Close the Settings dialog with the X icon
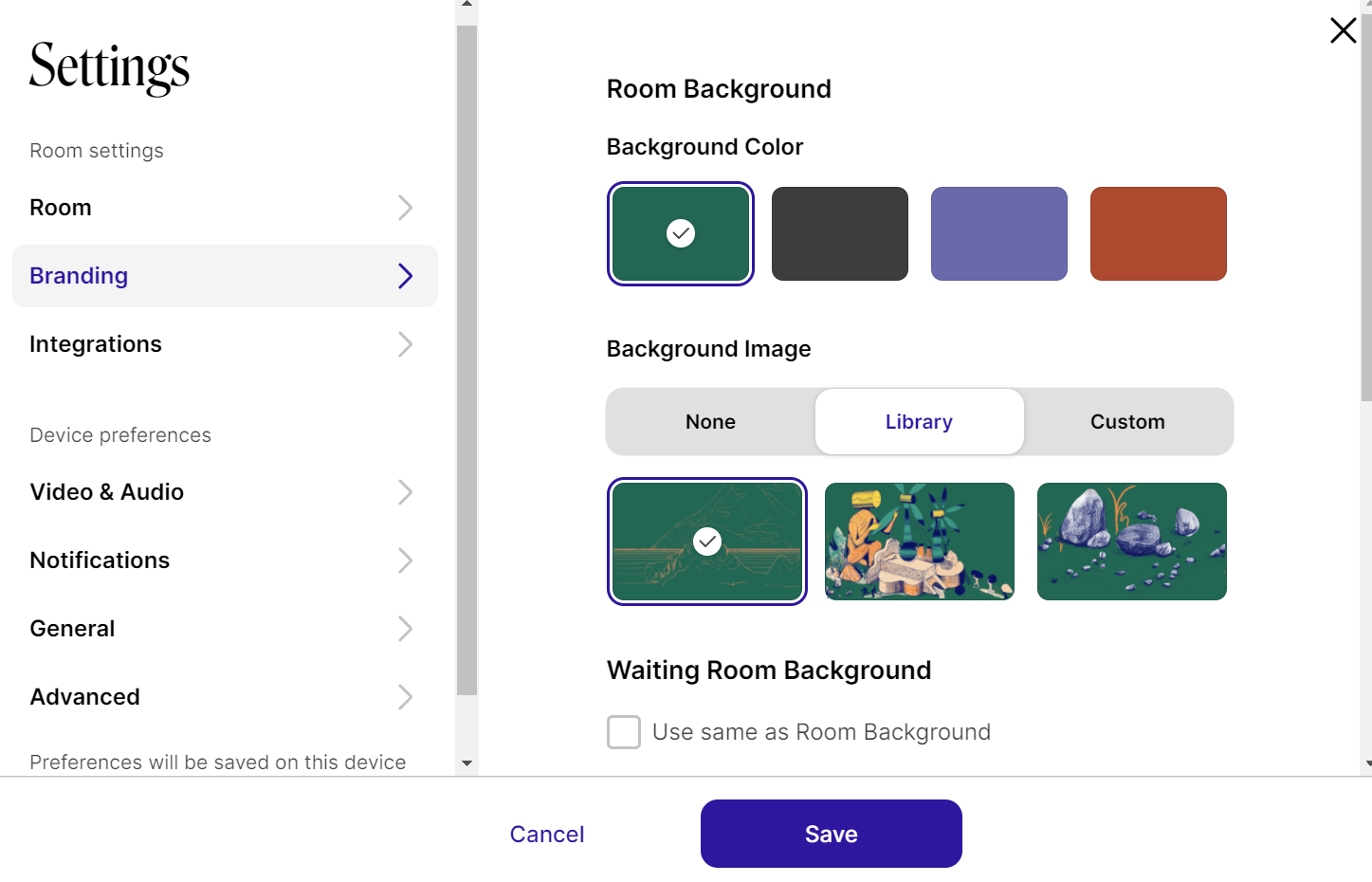 coord(1343,30)
